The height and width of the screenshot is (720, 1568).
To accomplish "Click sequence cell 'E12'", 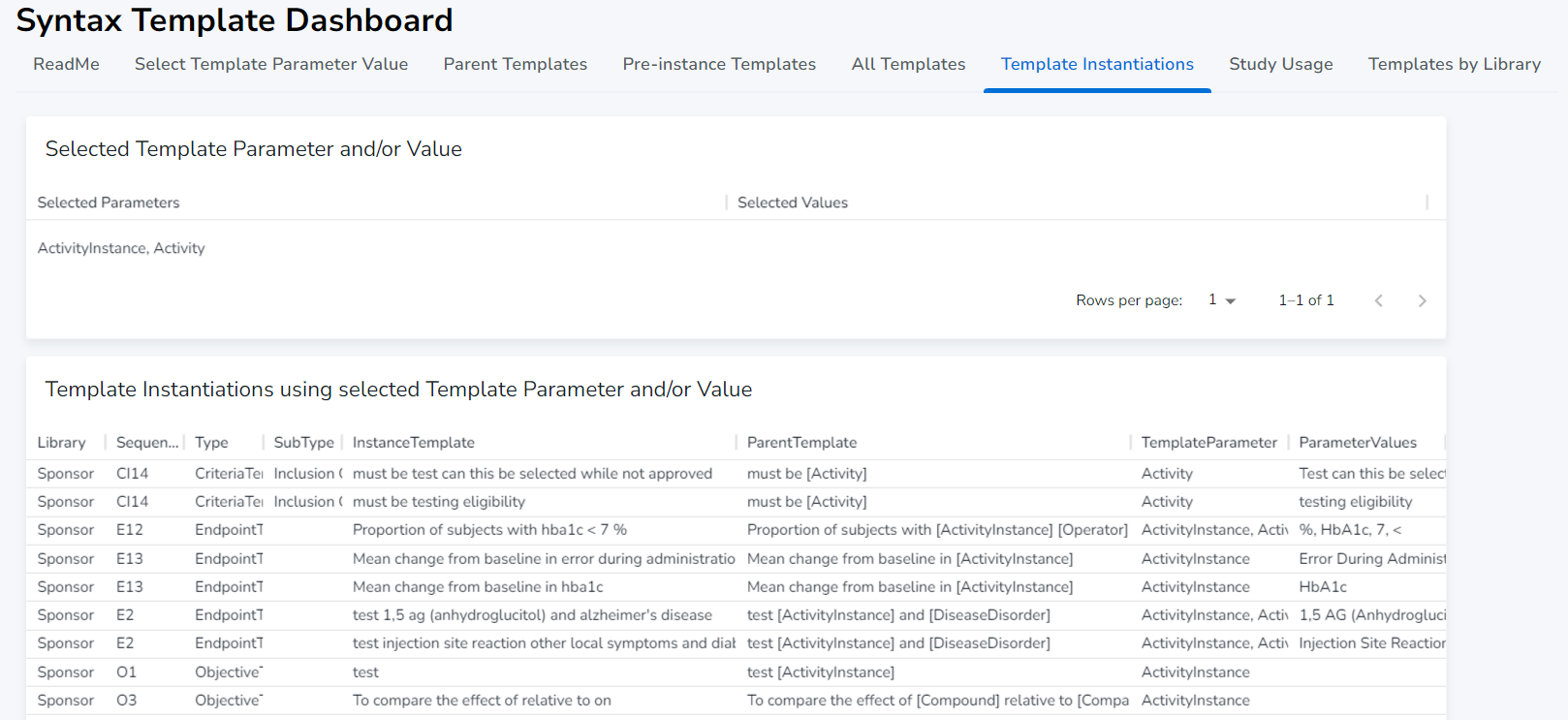I will (130, 530).
